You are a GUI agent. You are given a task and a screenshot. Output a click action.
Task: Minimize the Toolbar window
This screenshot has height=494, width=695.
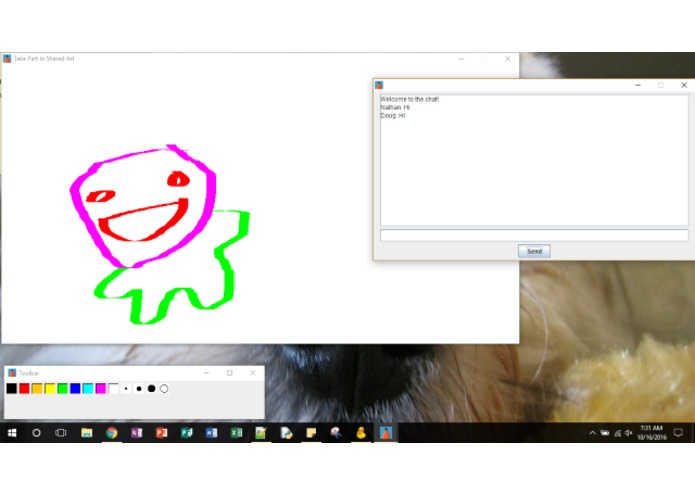tap(207, 373)
